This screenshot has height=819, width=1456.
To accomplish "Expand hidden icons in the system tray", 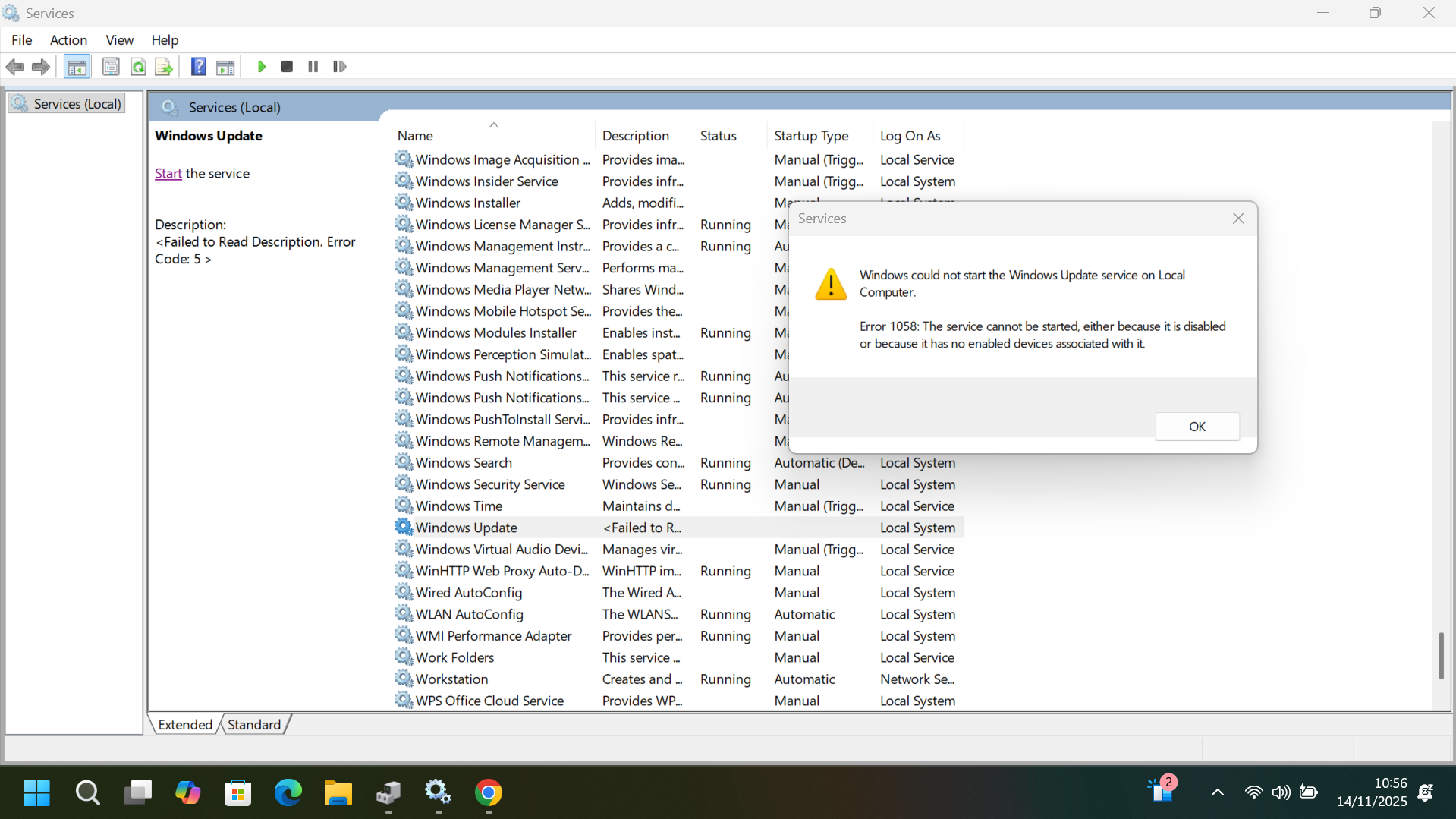I will point(1217,792).
